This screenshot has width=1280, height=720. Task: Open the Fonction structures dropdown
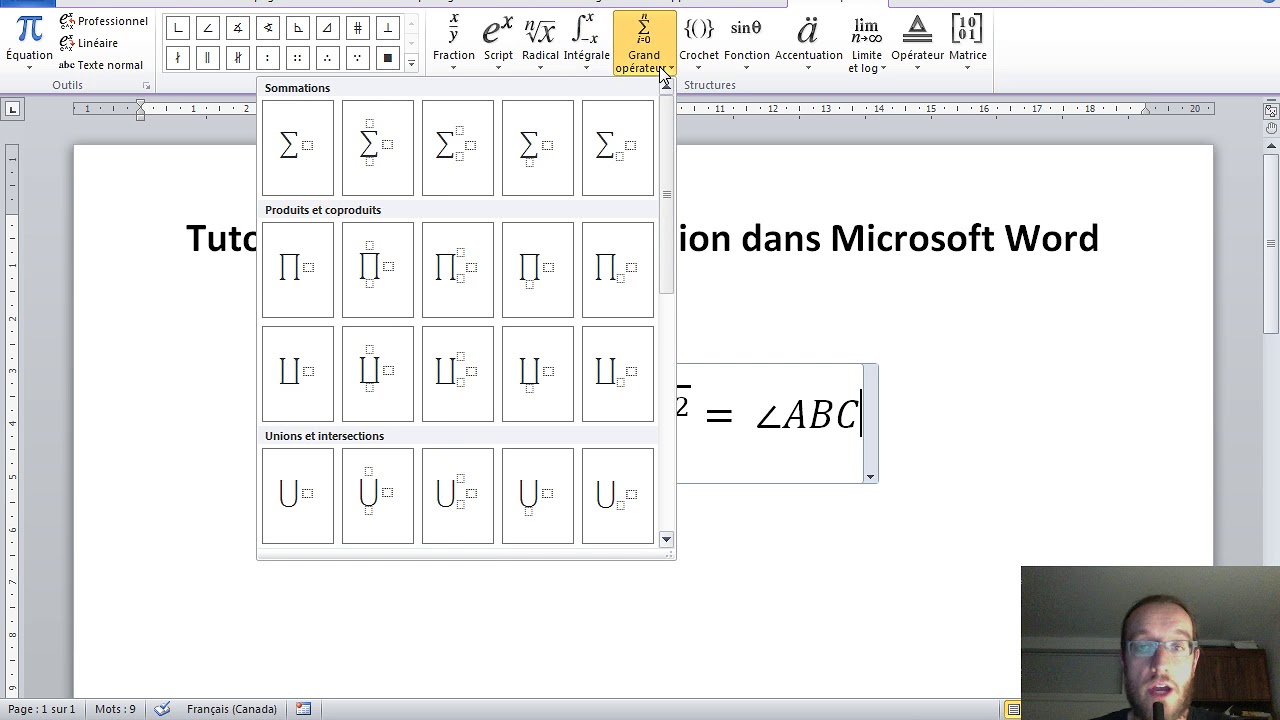click(x=746, y=44)
